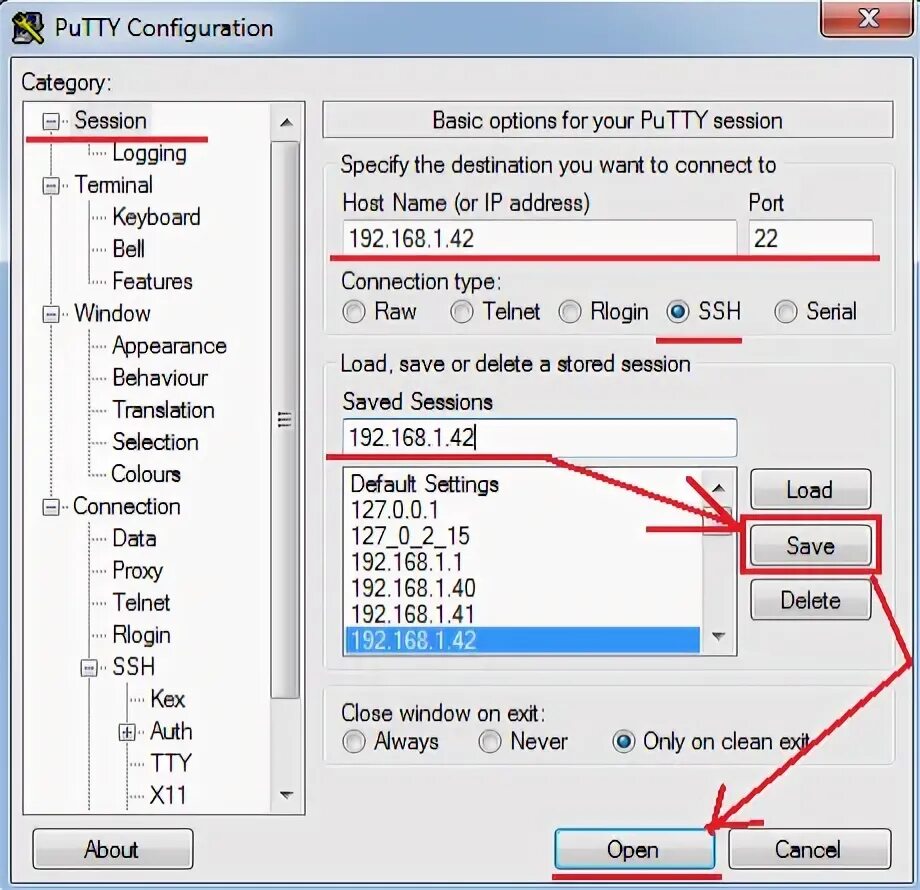Open the Rlogin category in tree

141,635
